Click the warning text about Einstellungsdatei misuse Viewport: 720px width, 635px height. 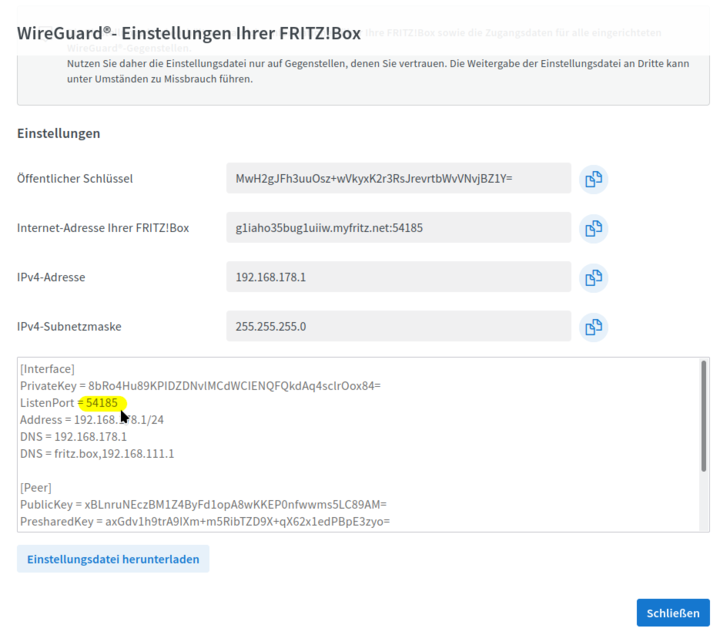tap(378, 71)
